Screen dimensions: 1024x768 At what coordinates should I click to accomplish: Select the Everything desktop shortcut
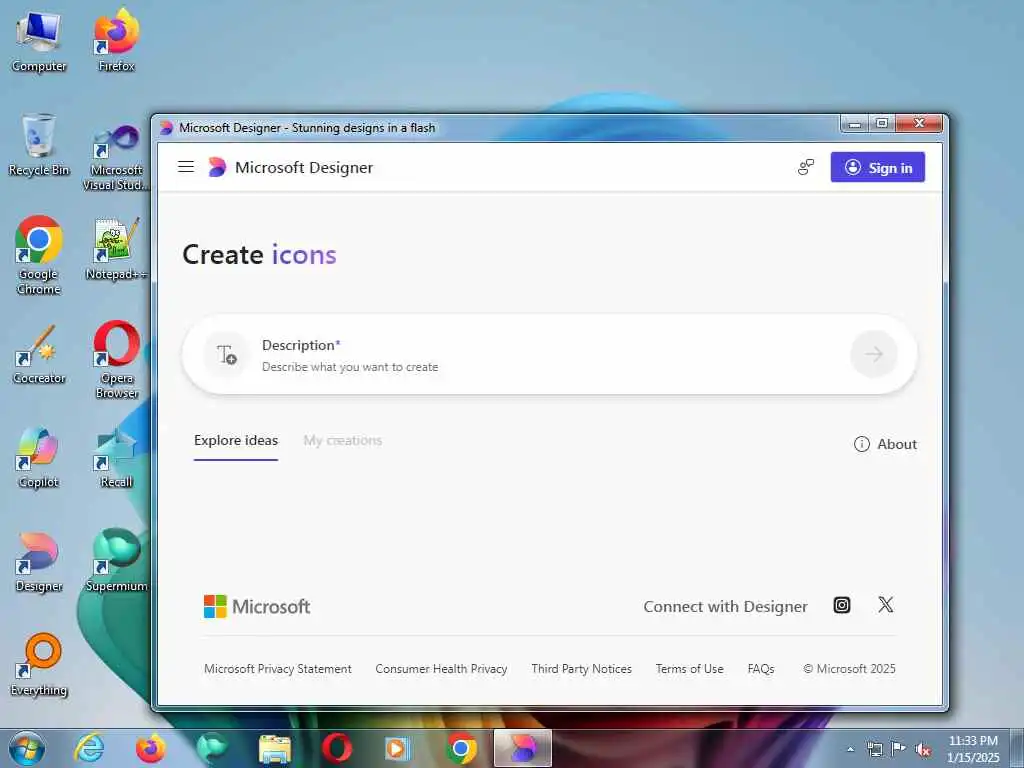tap(39, 665)
